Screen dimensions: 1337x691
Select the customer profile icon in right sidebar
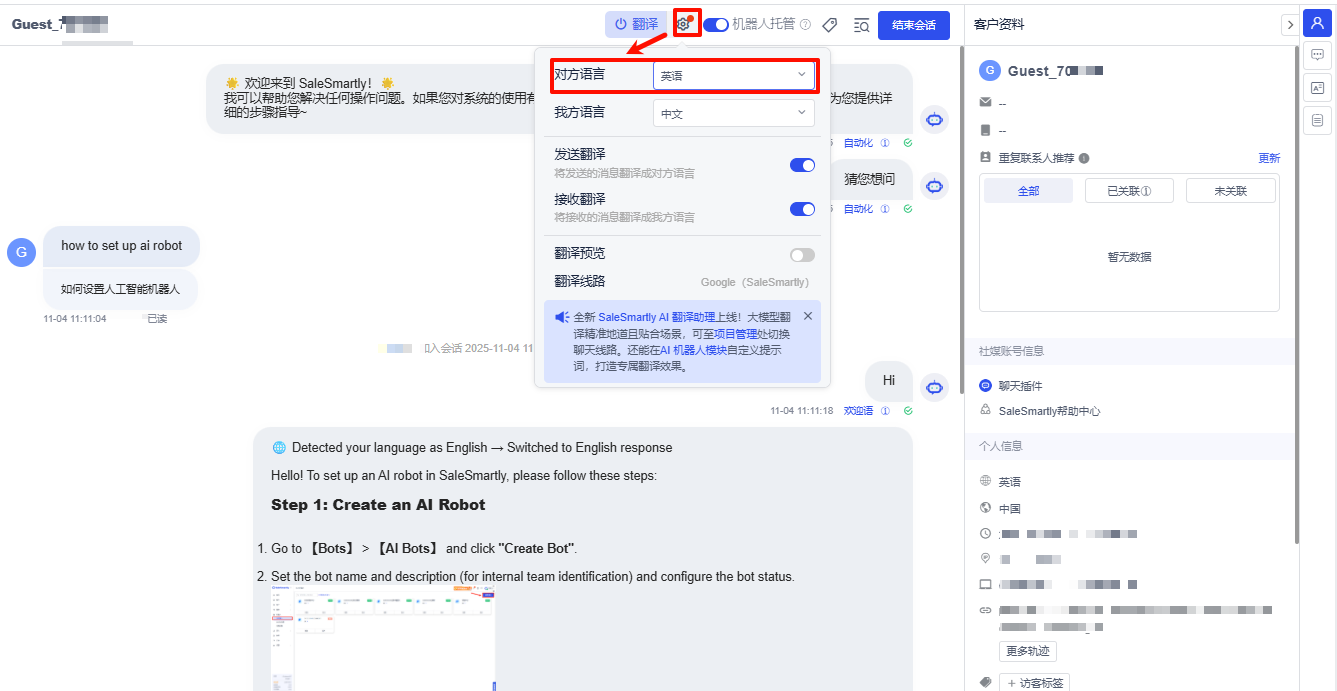pyautogui.click(x=1317, y=23)
